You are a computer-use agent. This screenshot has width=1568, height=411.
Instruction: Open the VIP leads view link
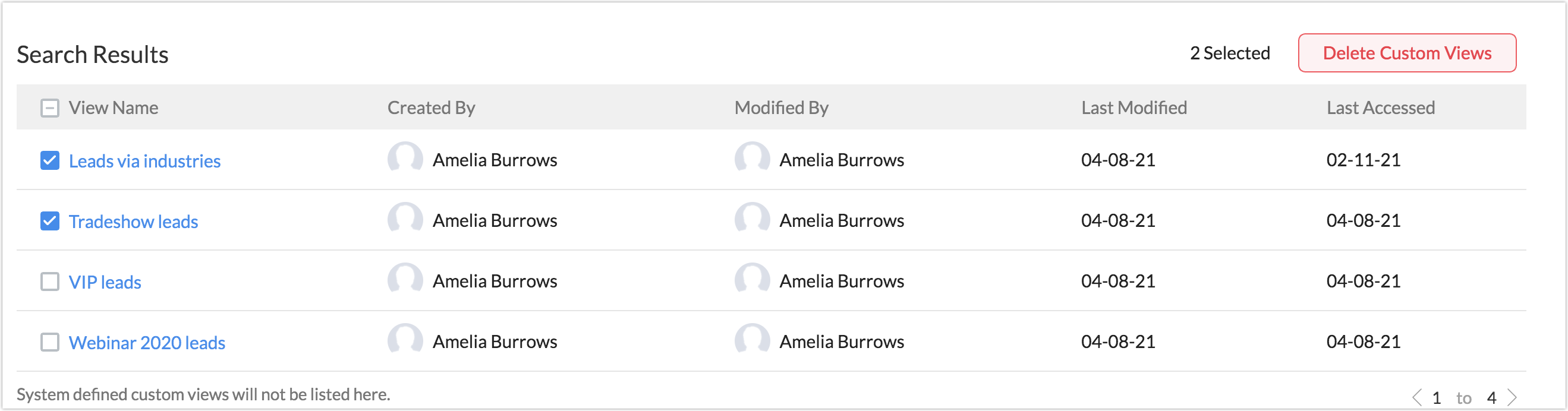pyautogui.click(x=105, y=282)
